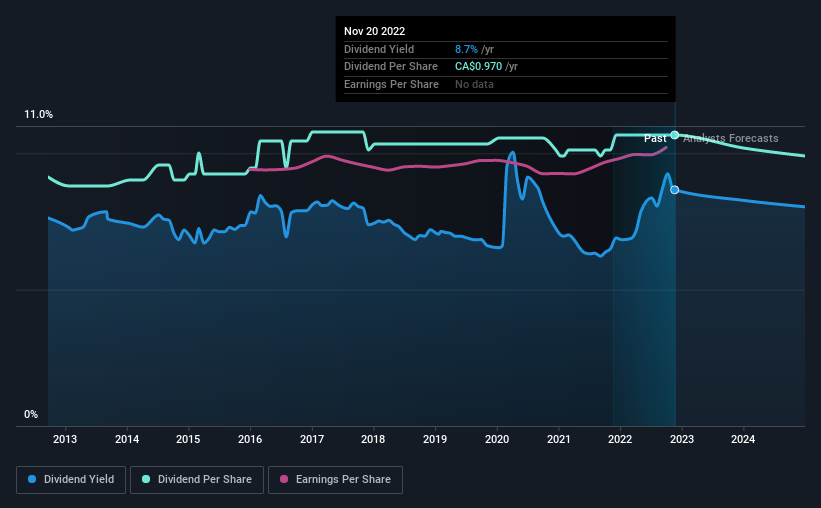Click the 2023 x-axis label
The image size is (821, 508).
tap(682, 439)
